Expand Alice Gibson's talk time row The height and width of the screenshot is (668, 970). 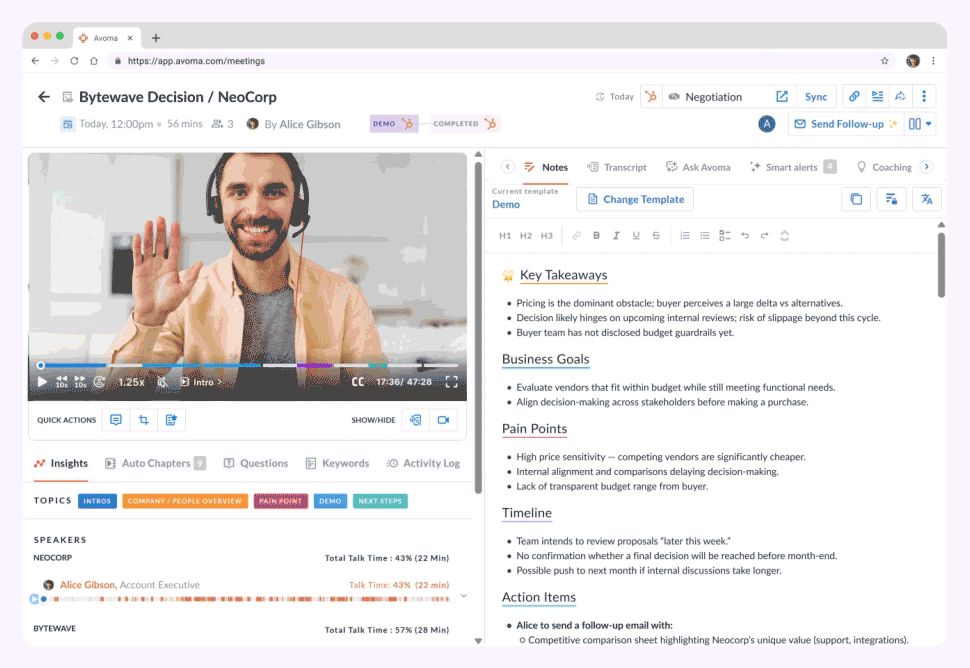[x=463, y=596]
